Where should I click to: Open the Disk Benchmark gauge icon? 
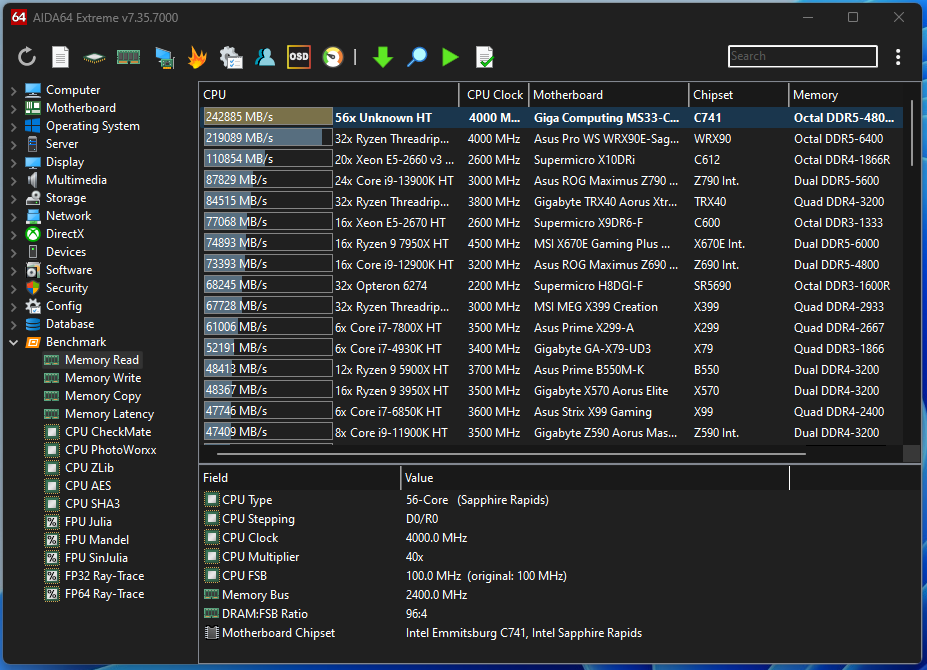[330, 57]
